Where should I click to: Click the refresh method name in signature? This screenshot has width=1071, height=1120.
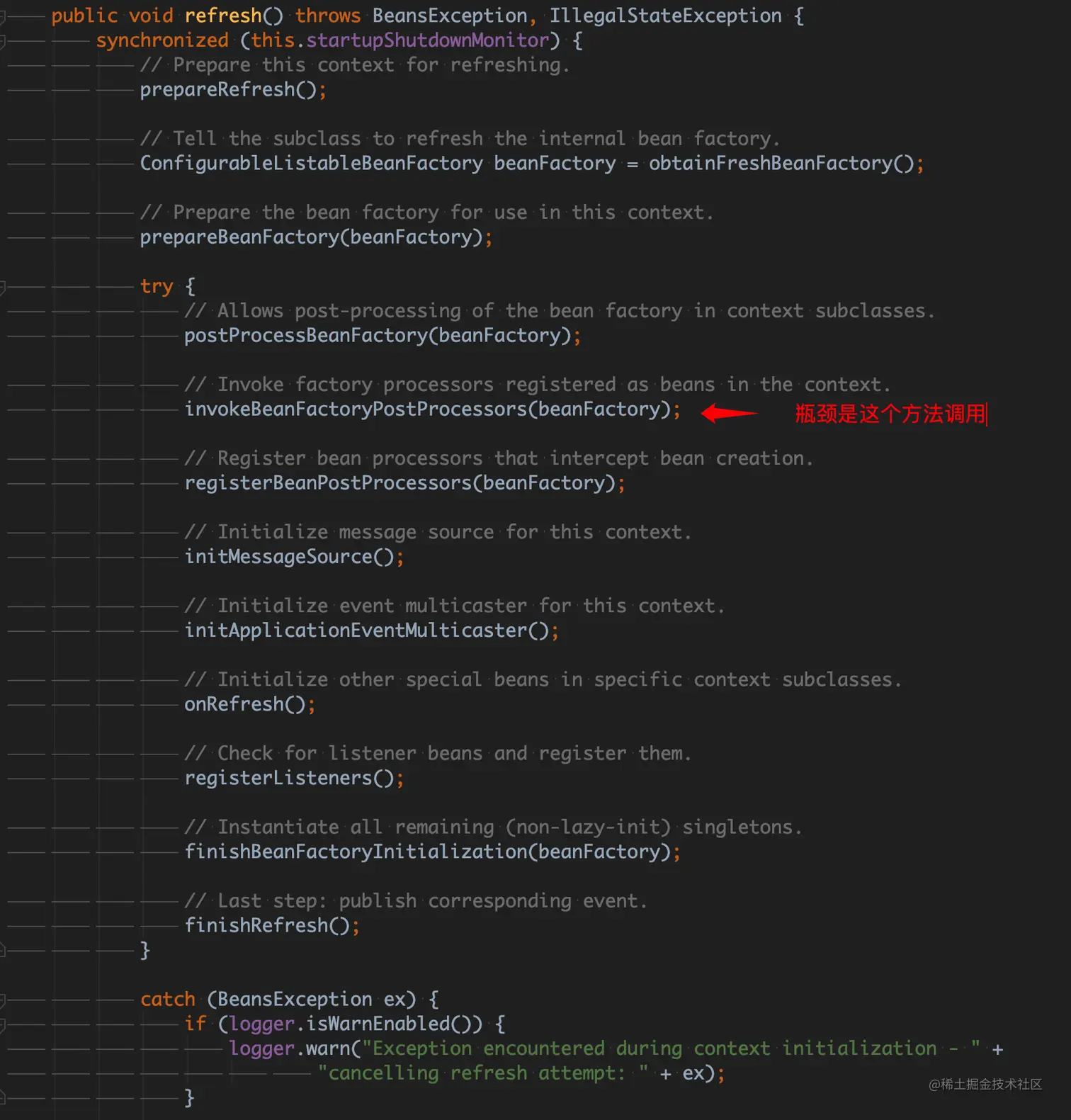point(223,16)
